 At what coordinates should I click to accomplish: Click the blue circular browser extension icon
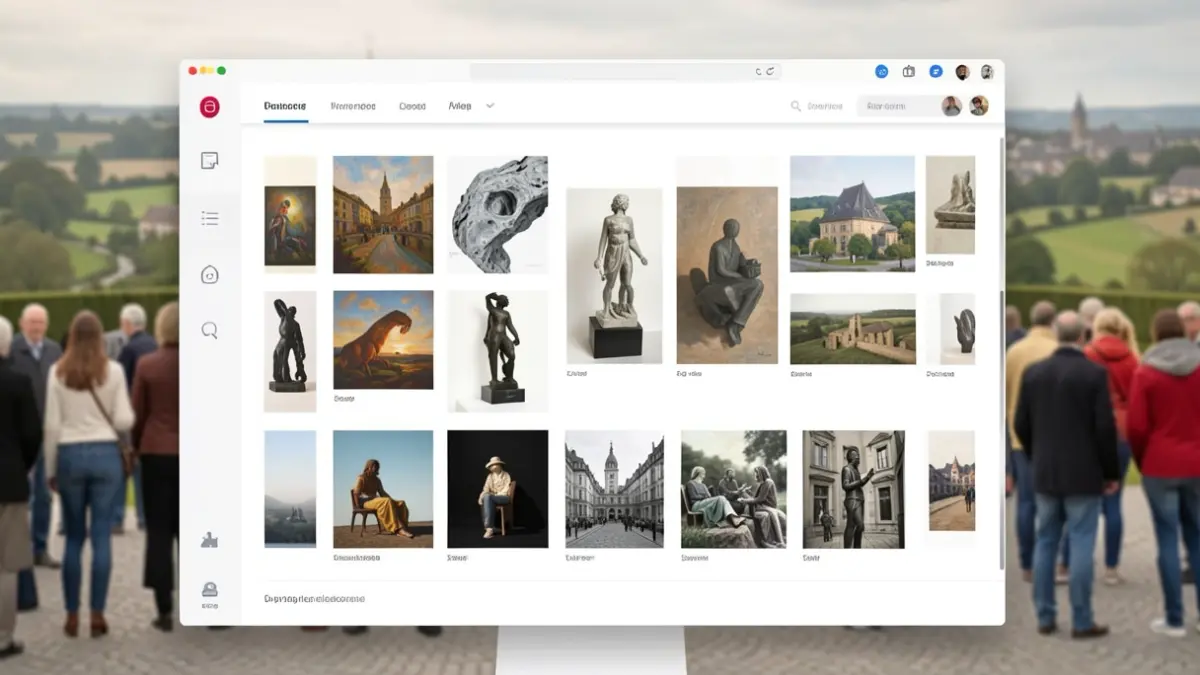click(882, 71)
